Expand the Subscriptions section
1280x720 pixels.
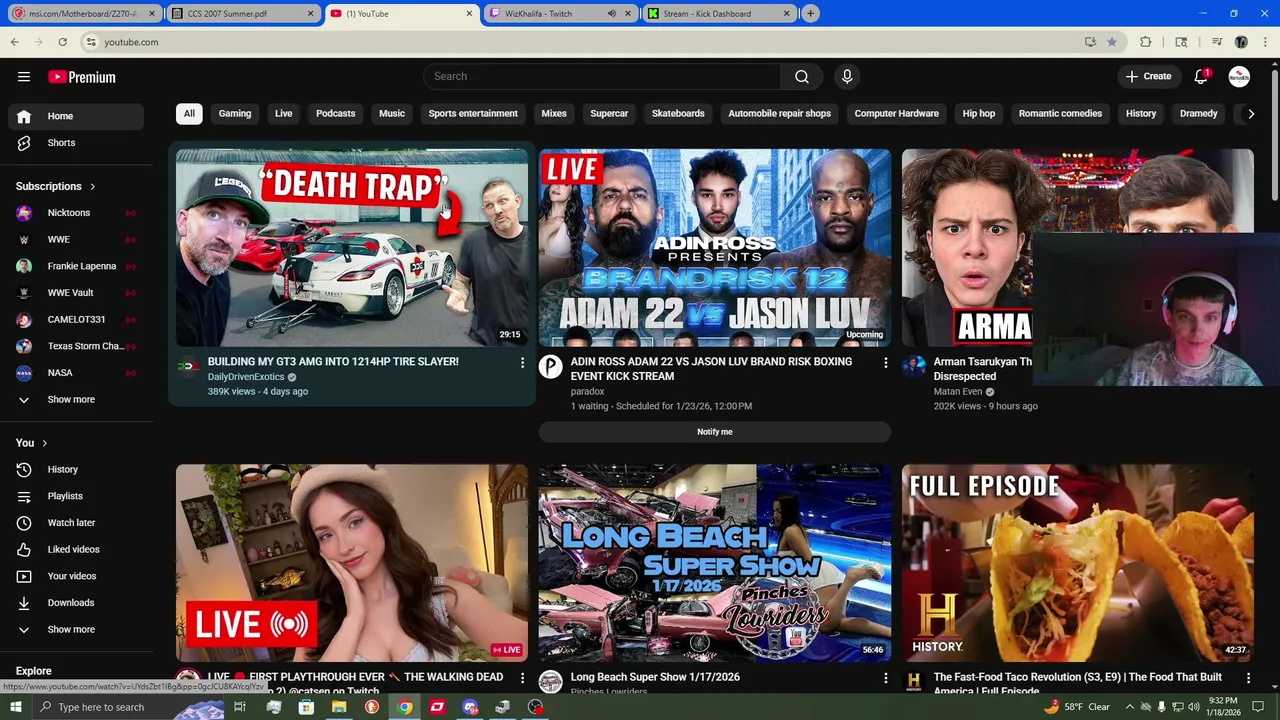[56, 187]
